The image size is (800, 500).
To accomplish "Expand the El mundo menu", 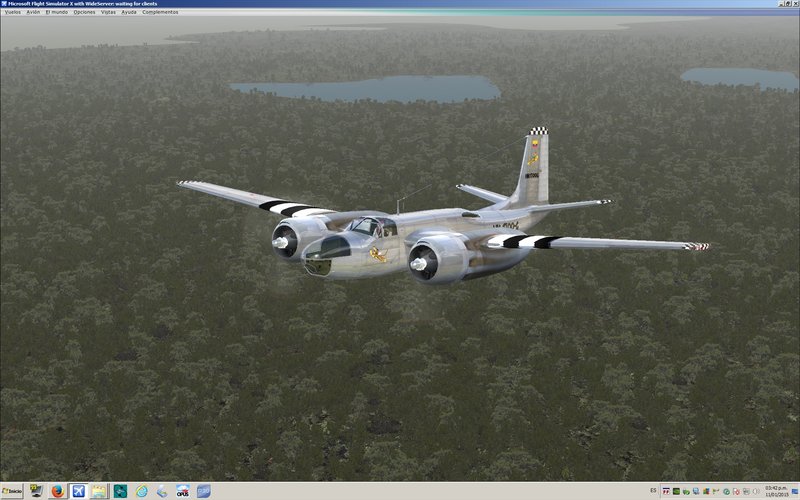I will click(x=56, y=12).
